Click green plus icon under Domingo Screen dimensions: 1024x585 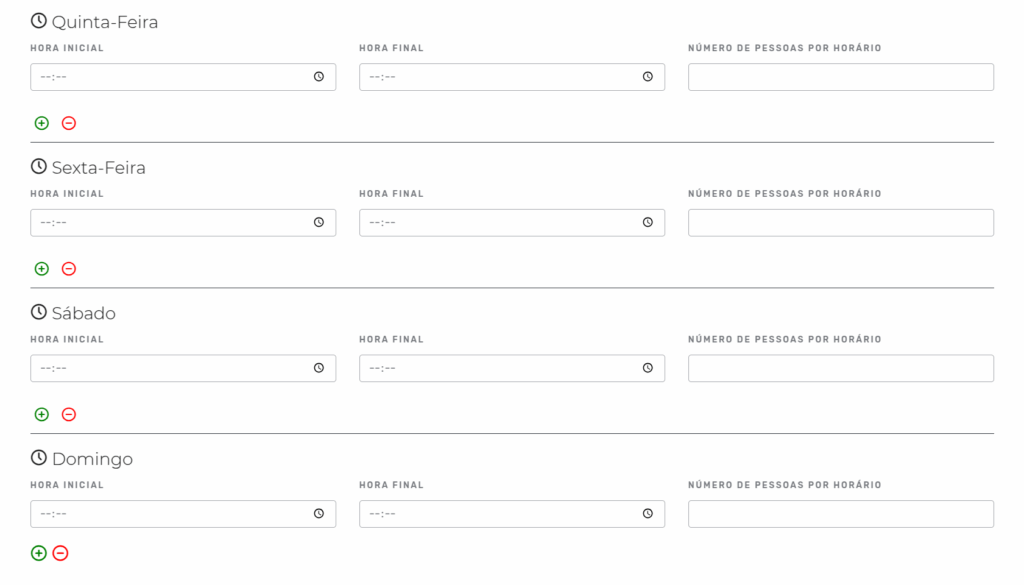tap(39, 553)
